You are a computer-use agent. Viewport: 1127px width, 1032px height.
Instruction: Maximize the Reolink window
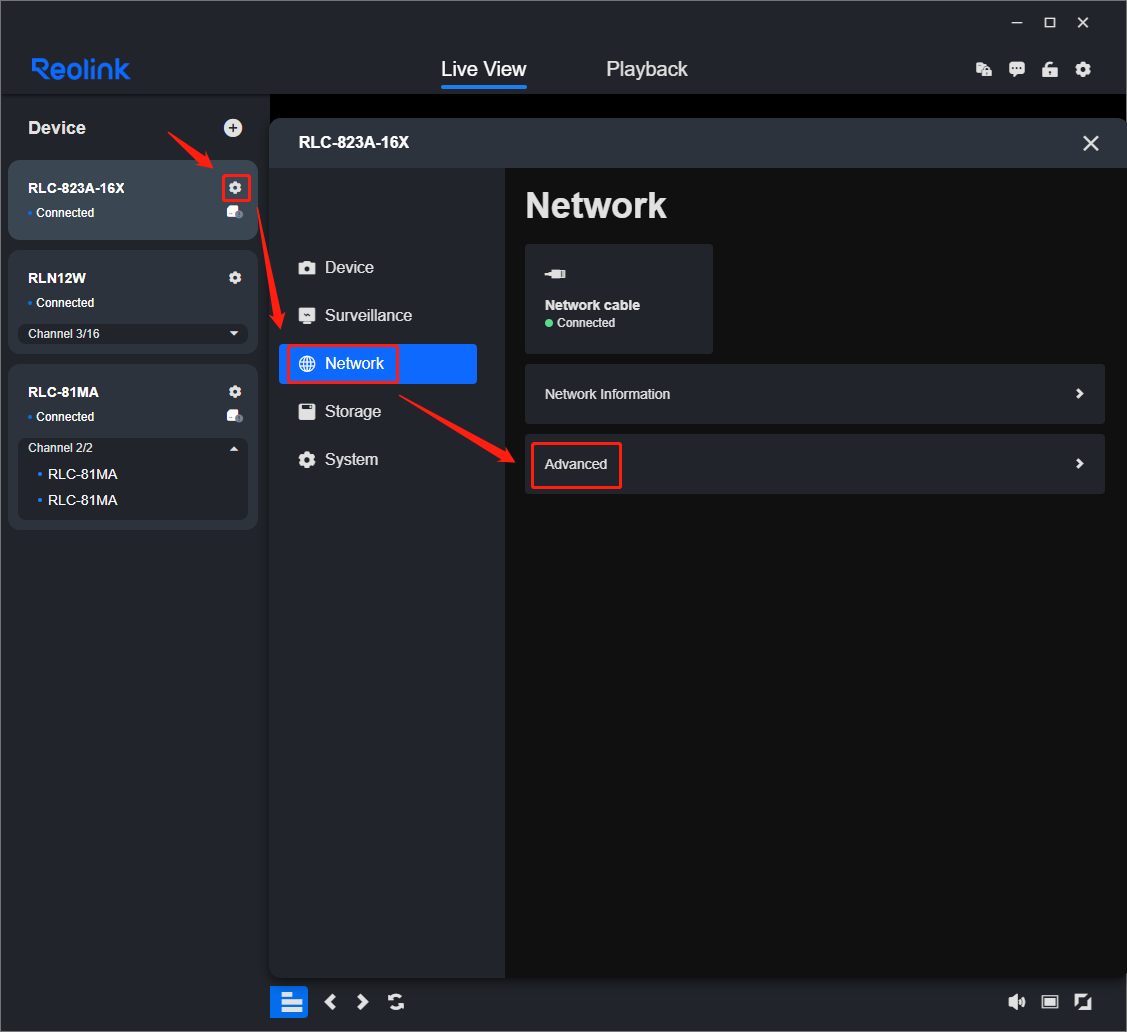(1050, 23)
